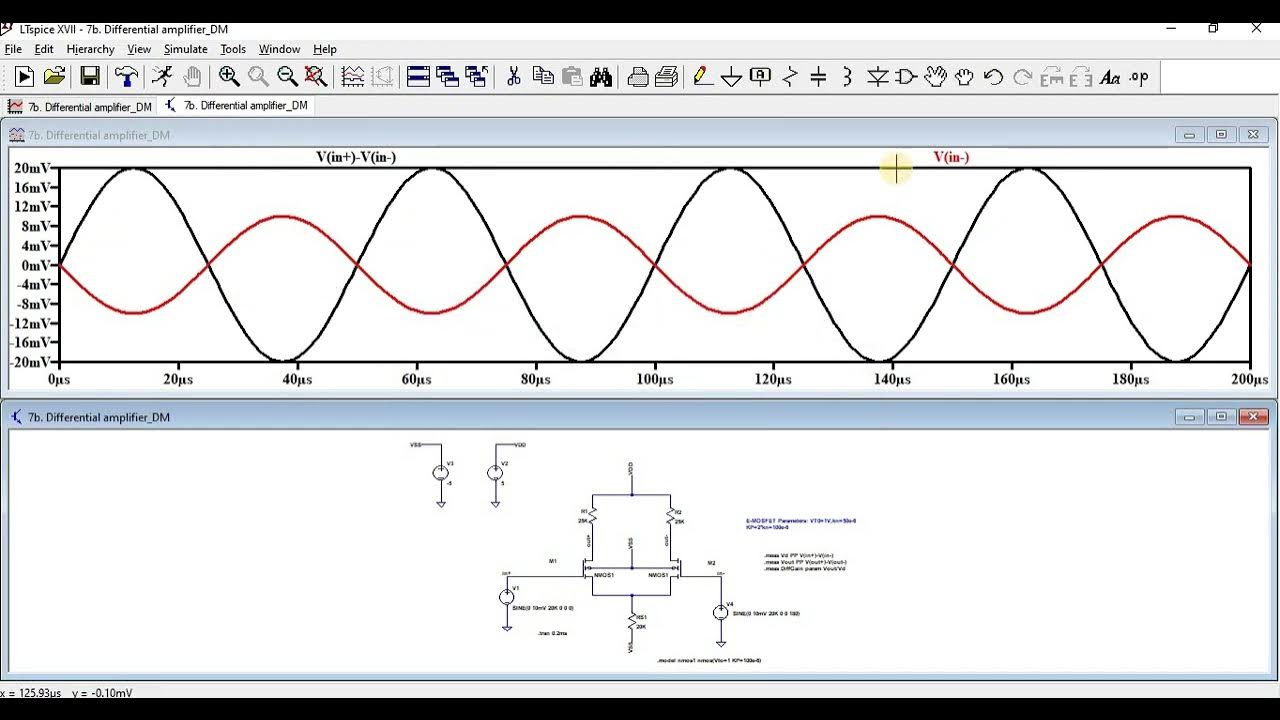Click the RS1 resistor in schematic
1280x720 pixels.
click(x=632, y=622)
